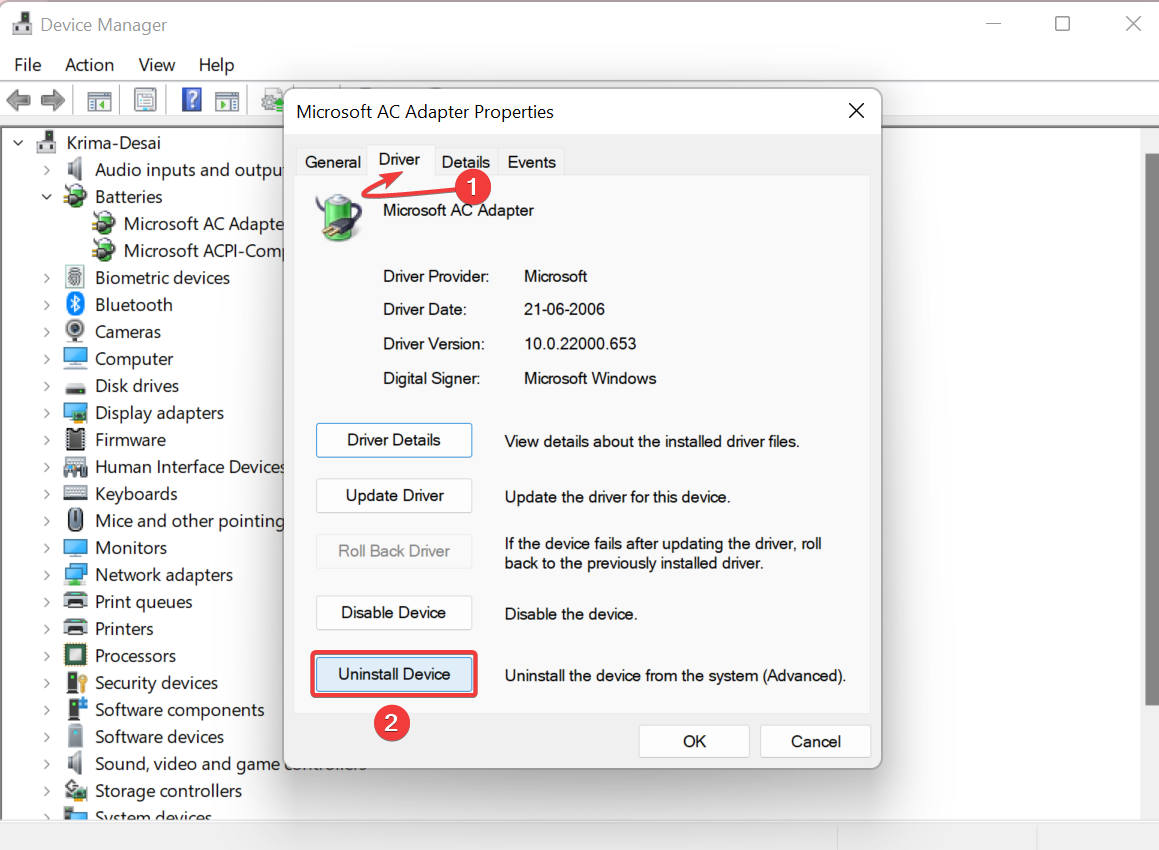Click the Printers category icon
1159x850 pixels.
point(75,628)
